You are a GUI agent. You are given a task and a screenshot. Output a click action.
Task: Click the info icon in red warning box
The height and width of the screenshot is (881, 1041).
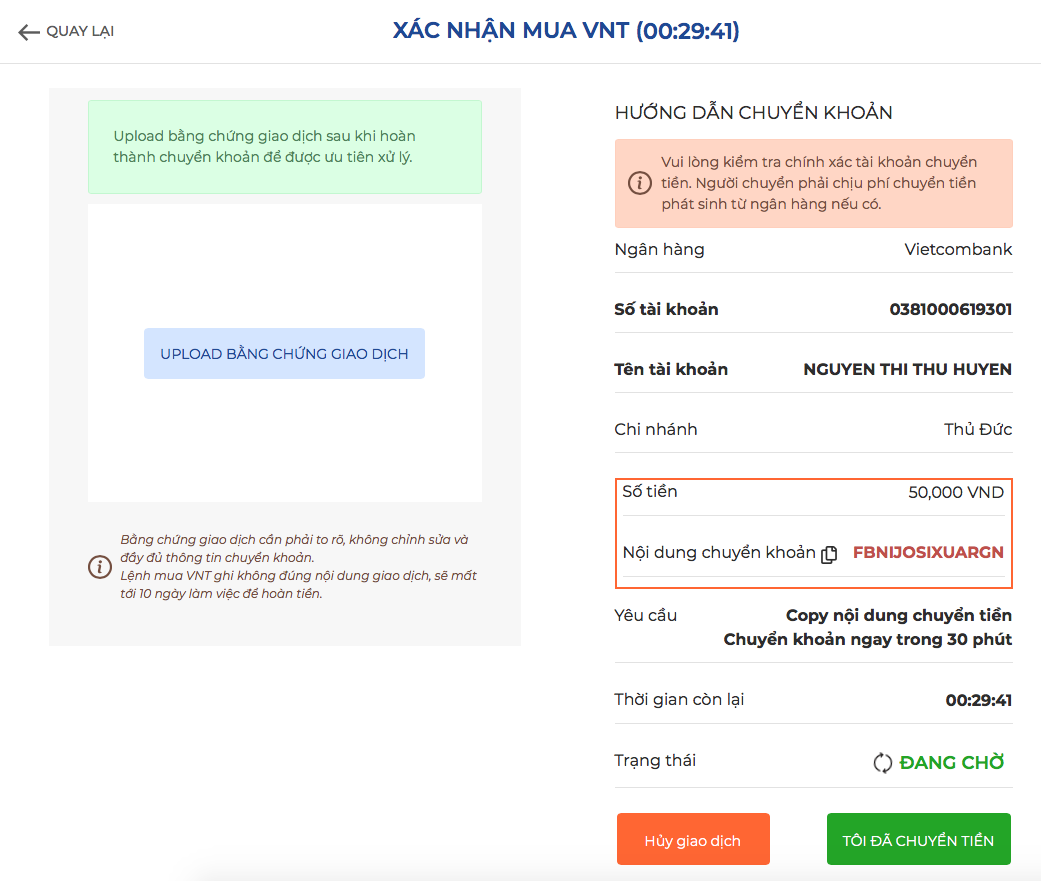[640, 183]
